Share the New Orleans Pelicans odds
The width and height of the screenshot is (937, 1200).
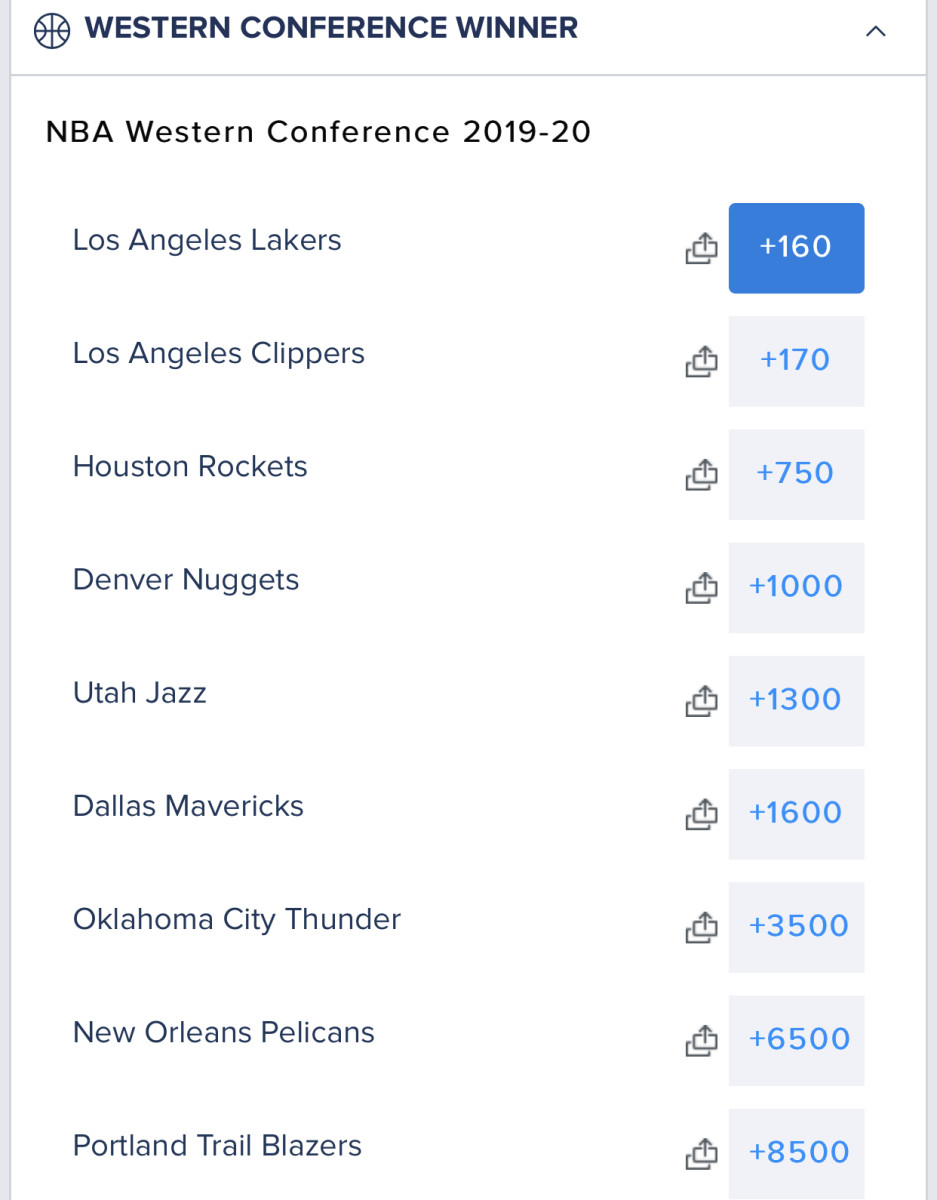click(x=701, y=1039)
